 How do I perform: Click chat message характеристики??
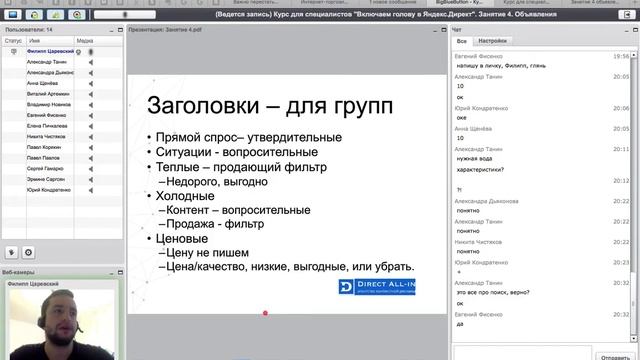tap(480, 170)
